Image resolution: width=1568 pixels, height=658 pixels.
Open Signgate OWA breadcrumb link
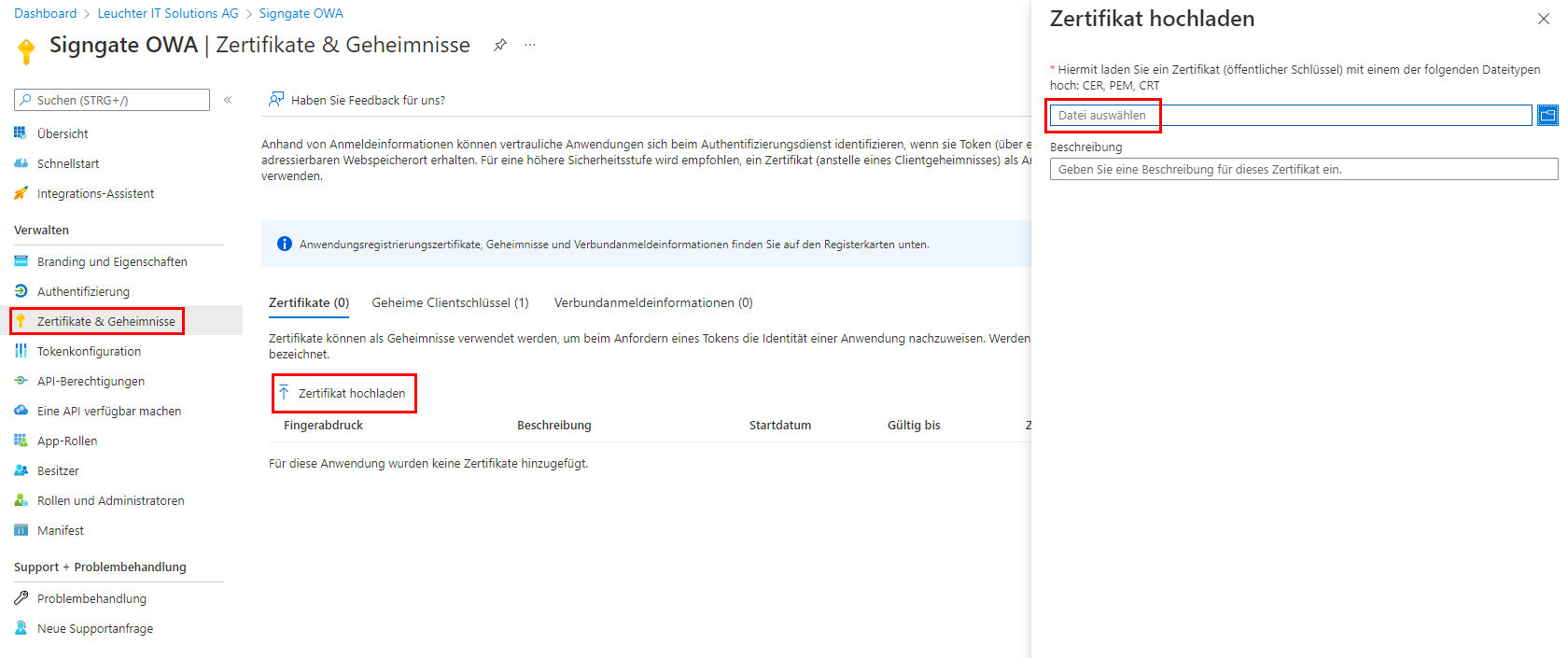pyautogui.click(x=301, y=13)
